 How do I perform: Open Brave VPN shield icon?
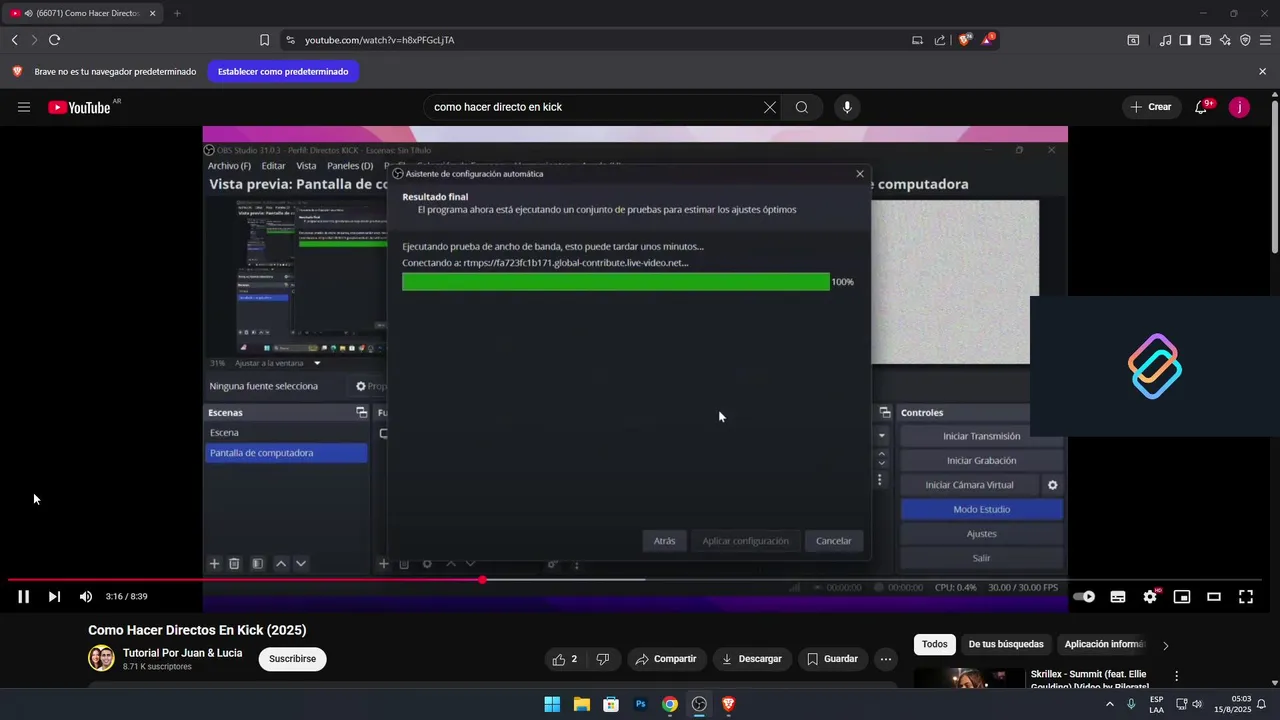1245,40
